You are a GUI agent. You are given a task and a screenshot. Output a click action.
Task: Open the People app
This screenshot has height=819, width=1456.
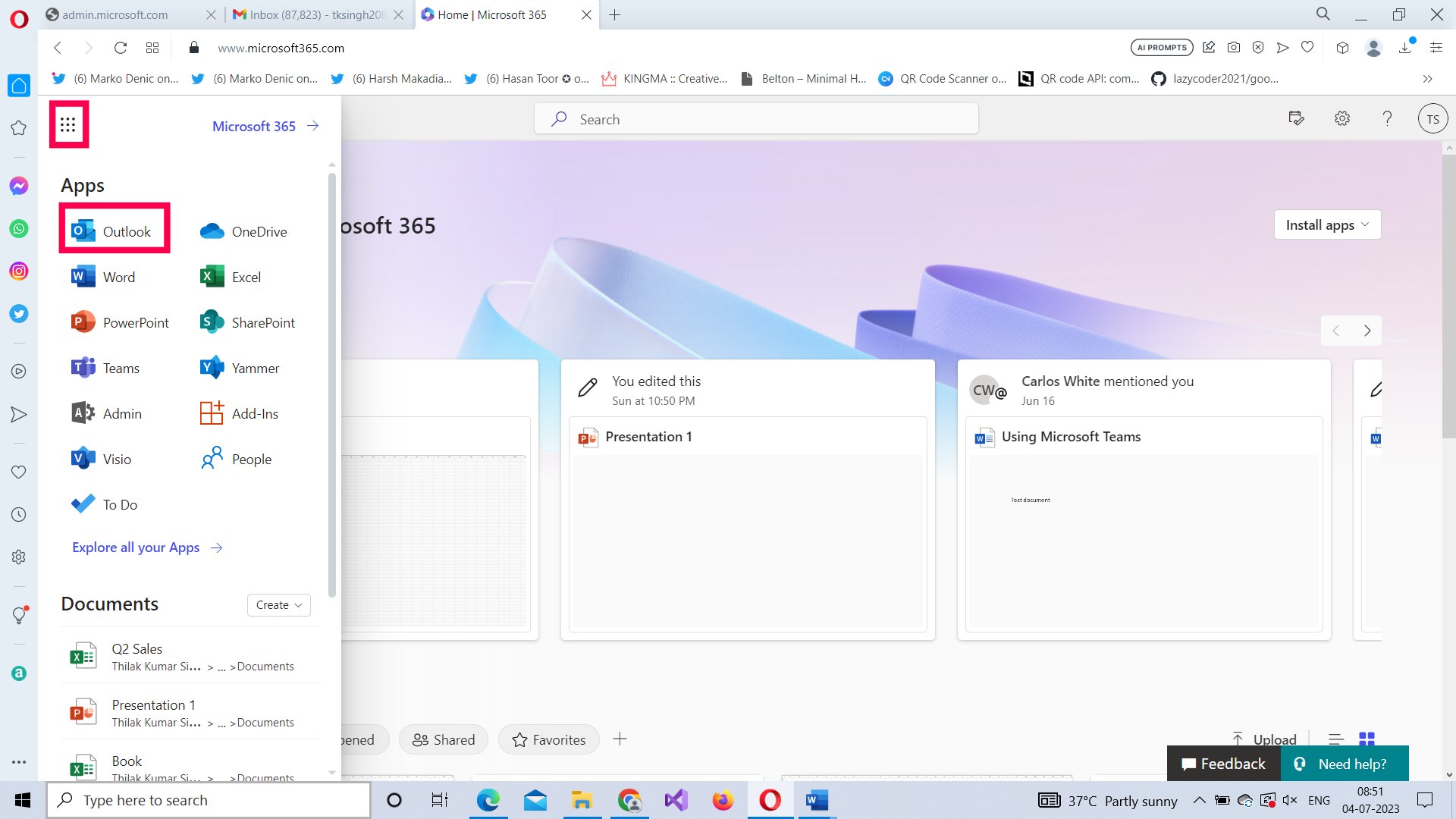pos(236,459)
